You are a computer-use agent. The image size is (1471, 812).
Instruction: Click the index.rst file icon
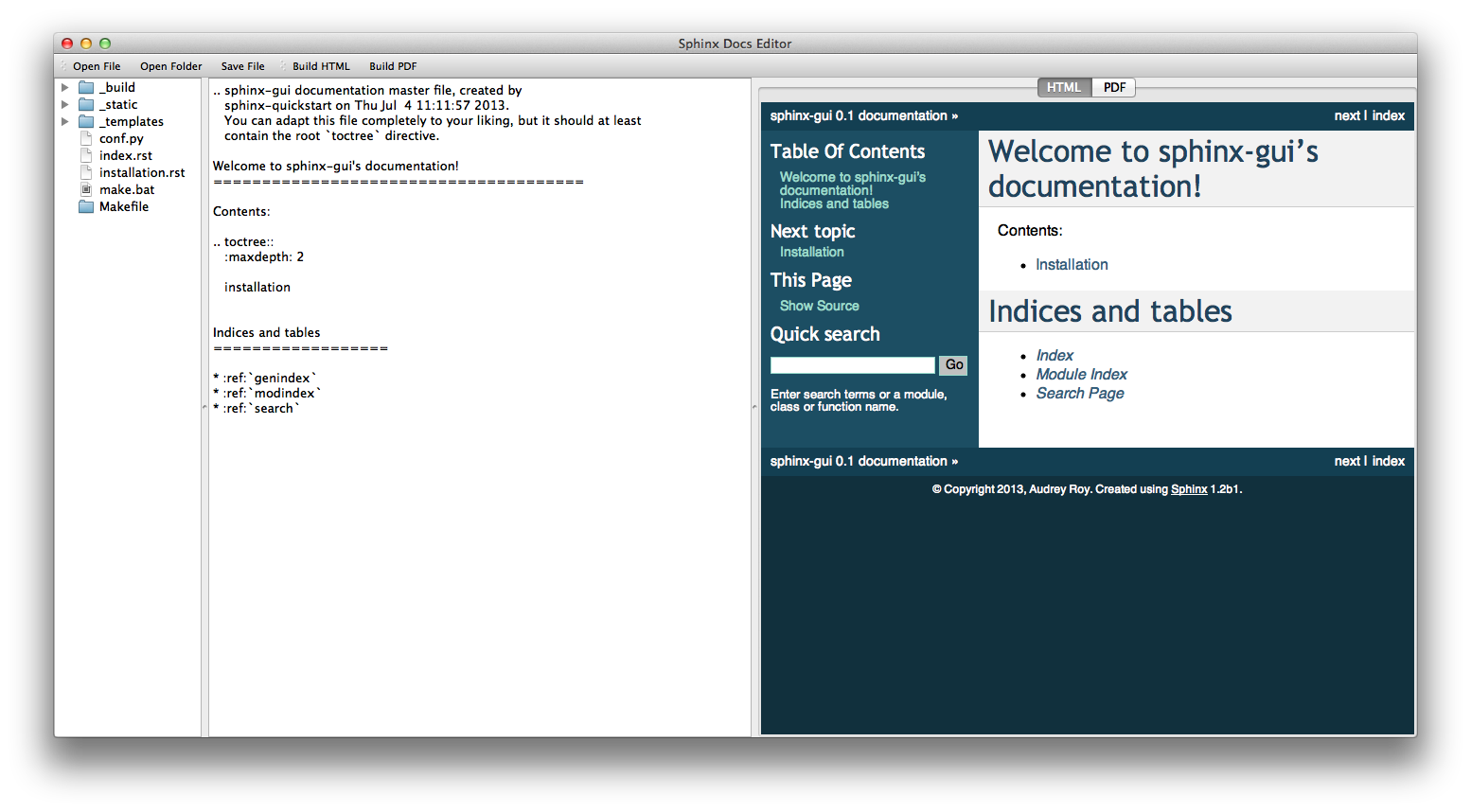point(86,156)
